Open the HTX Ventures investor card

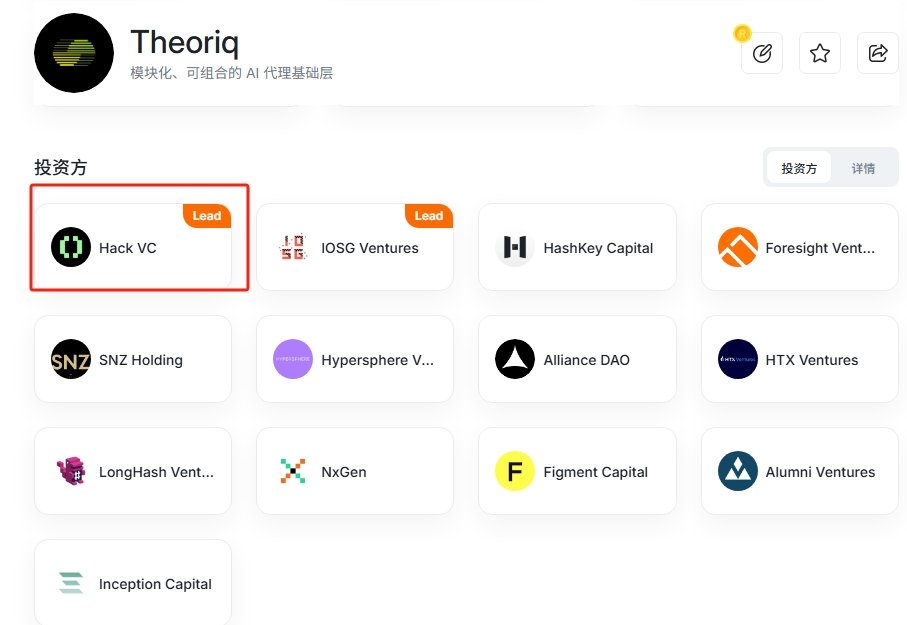tap(799, 359)
